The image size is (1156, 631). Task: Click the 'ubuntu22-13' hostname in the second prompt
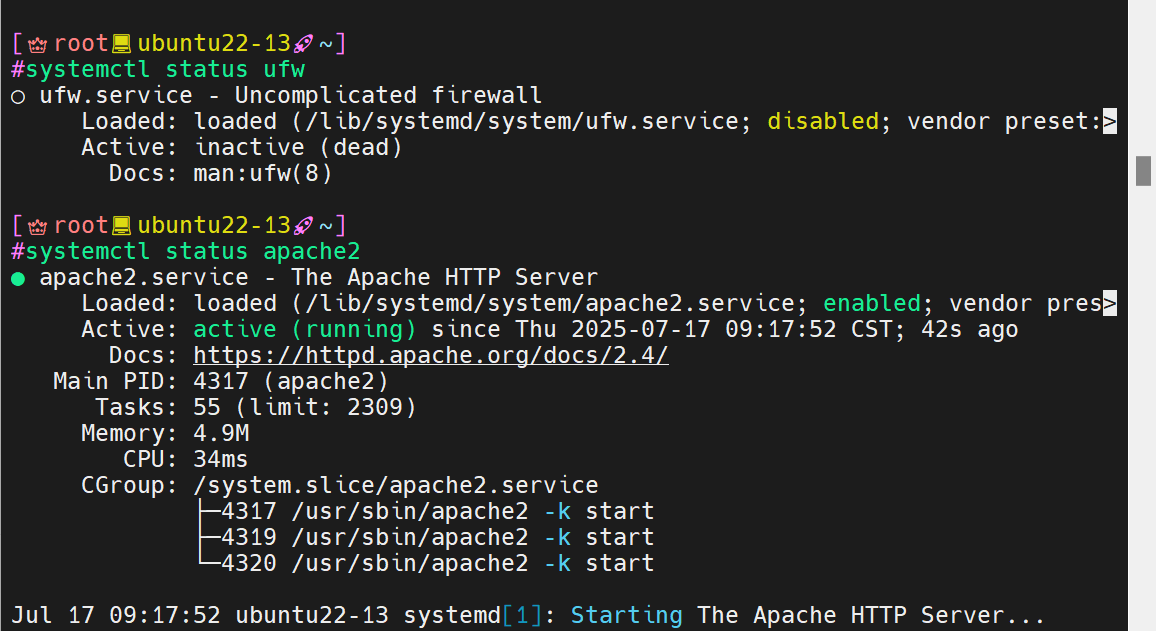pyautogui.click(x=214, y=226)
